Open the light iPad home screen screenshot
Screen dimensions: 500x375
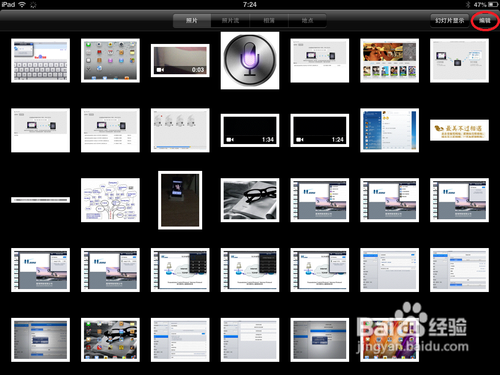point(110,60)
